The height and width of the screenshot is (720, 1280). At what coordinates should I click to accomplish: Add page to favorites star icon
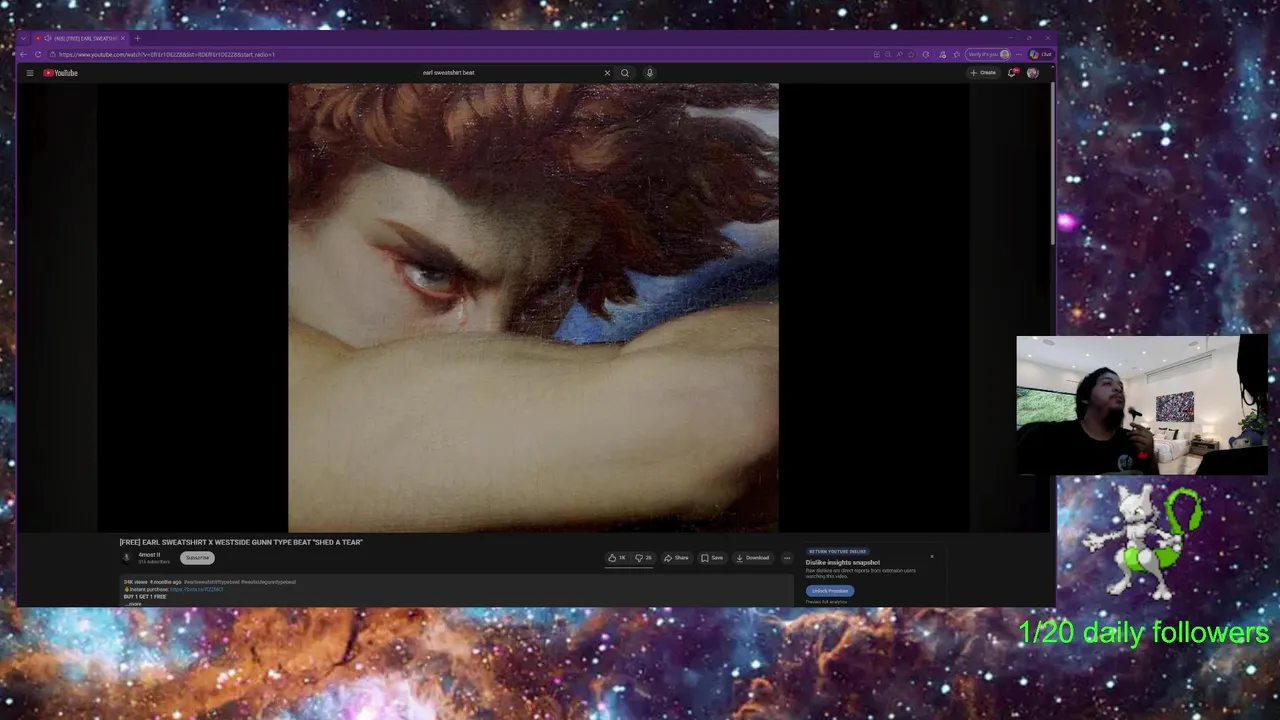coord(911,54)
